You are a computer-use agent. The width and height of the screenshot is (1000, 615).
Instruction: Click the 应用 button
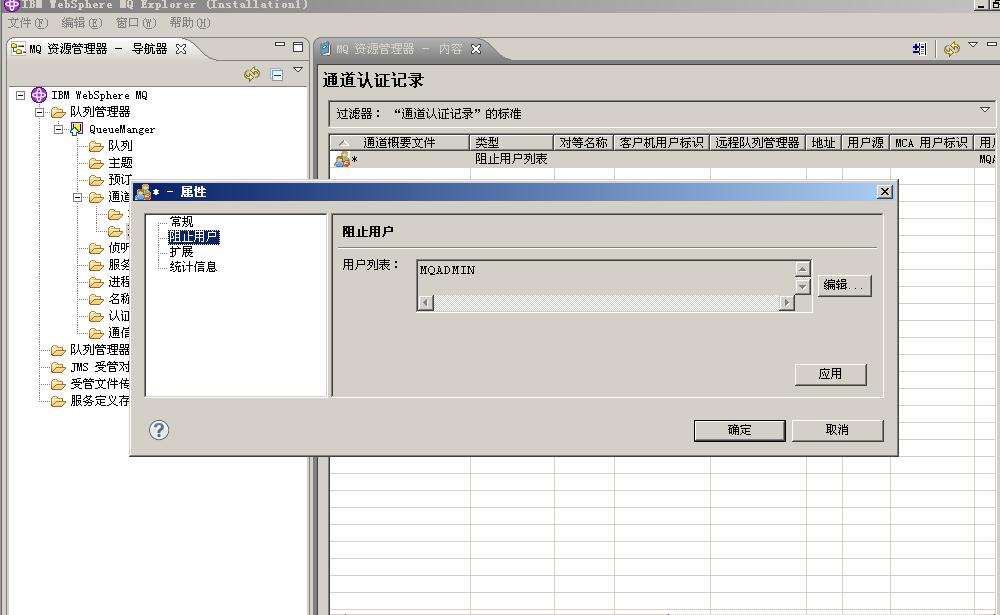click(x=830, y=374)
